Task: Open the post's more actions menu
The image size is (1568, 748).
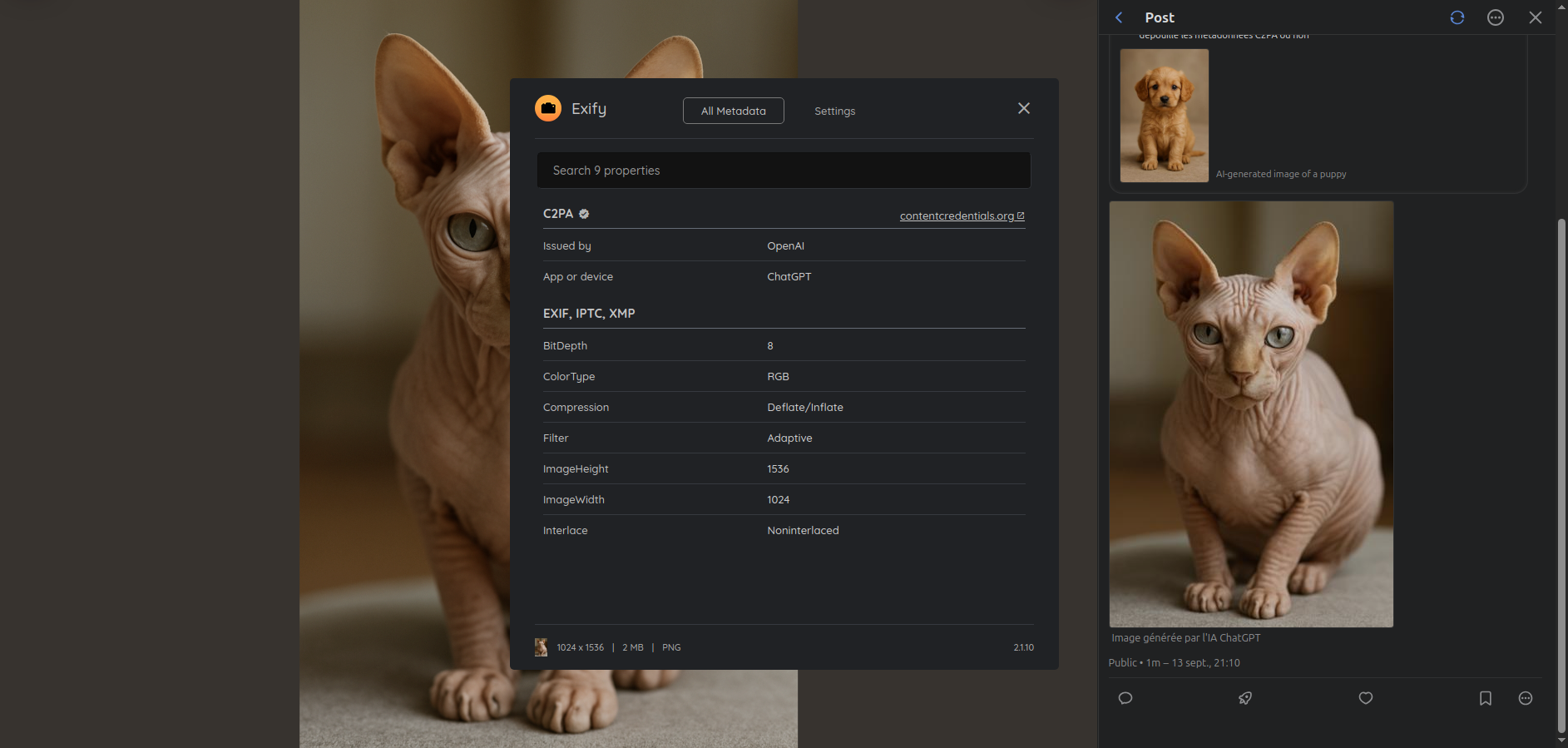Action: click(x=1526, y=698)
